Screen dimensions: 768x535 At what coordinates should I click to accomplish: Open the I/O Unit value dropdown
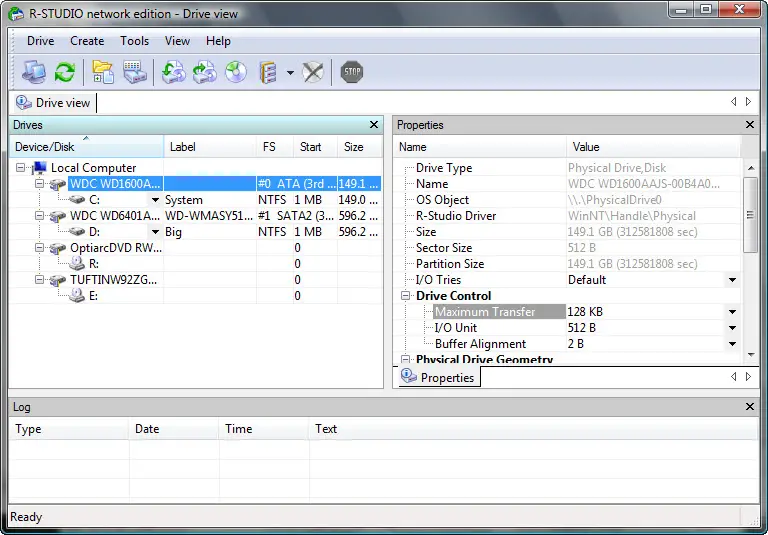click(x=732, y=328)
